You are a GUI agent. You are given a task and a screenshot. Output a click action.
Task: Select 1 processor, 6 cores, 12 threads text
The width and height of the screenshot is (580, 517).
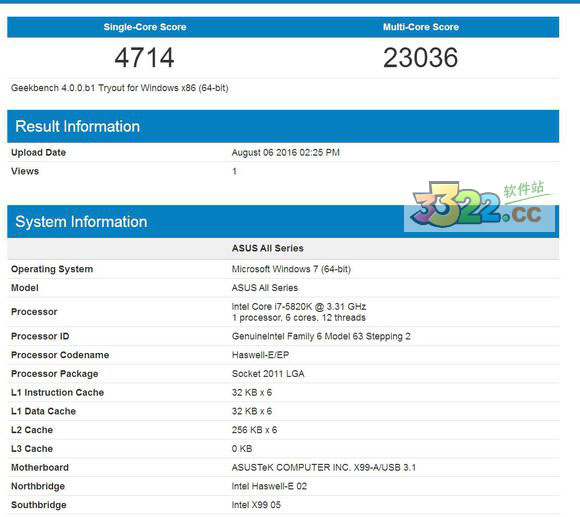(299, 318)
